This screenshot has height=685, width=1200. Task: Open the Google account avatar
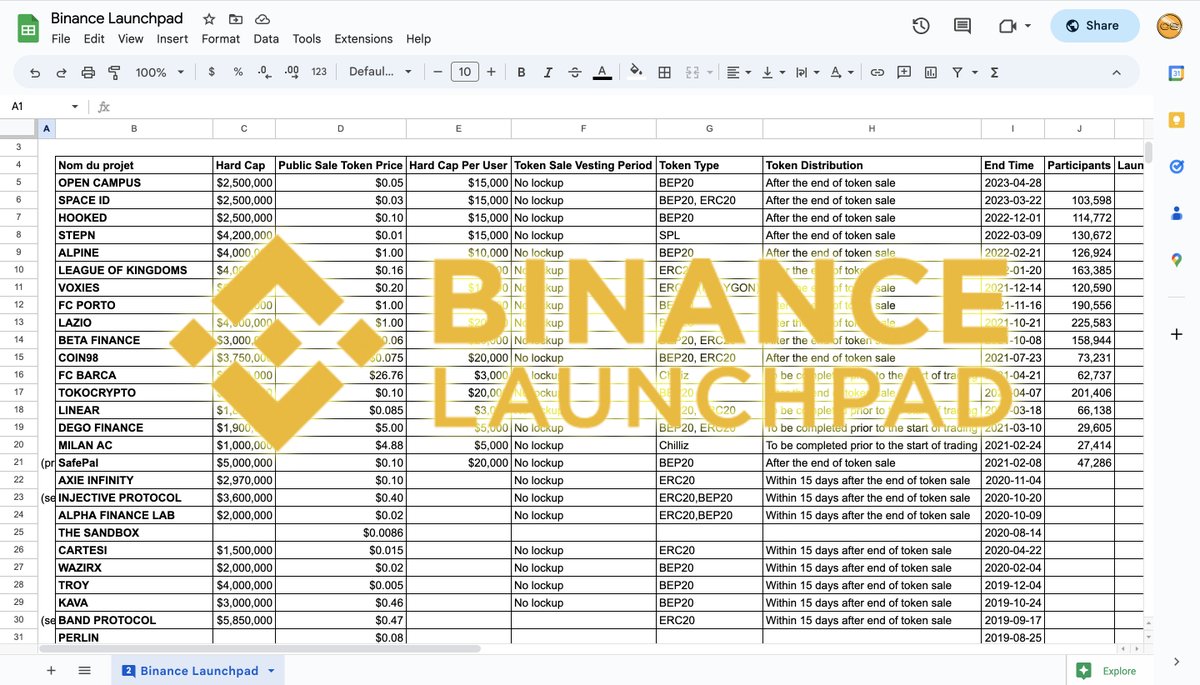[1170, 26]
